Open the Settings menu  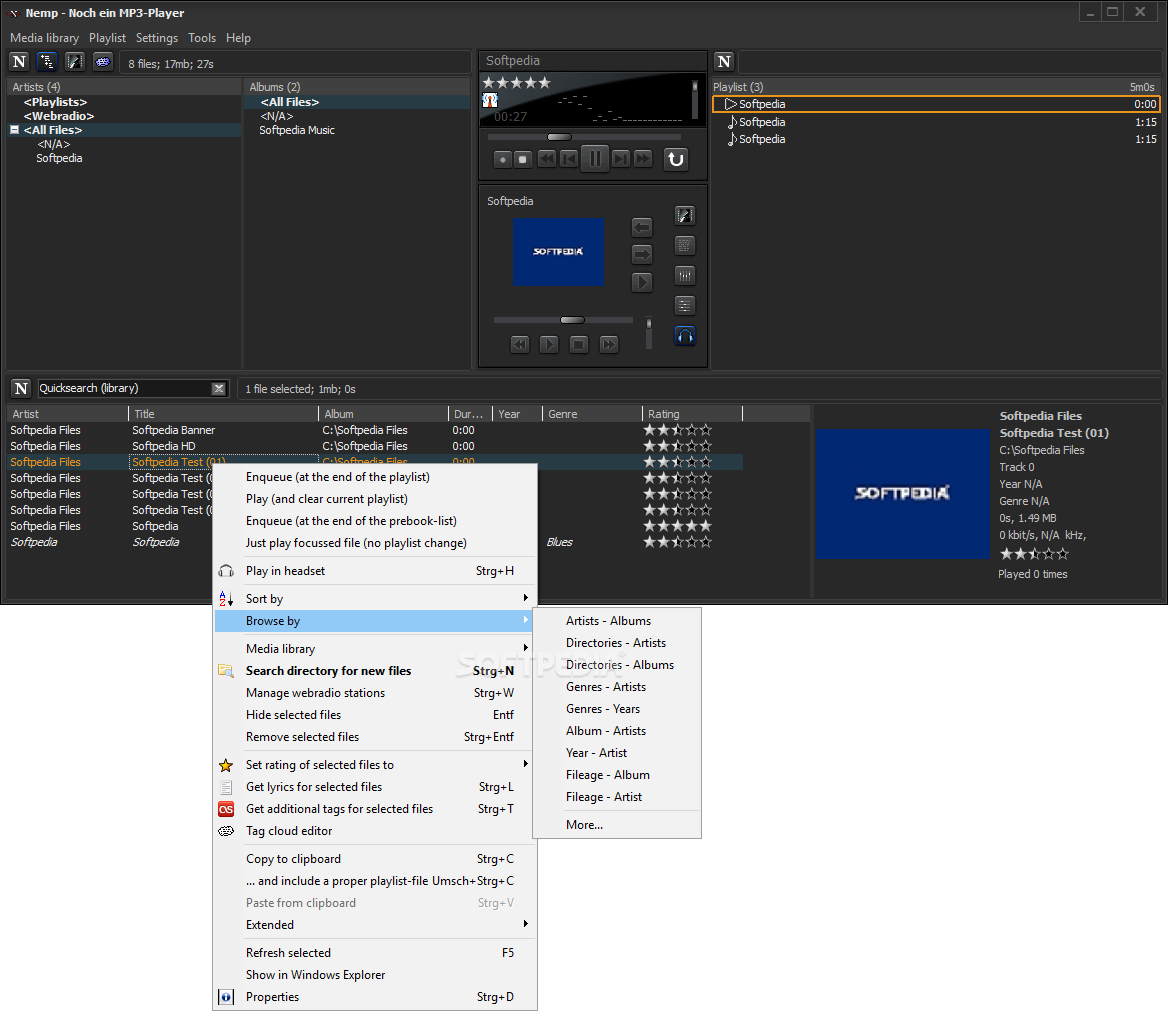(156, 38)
